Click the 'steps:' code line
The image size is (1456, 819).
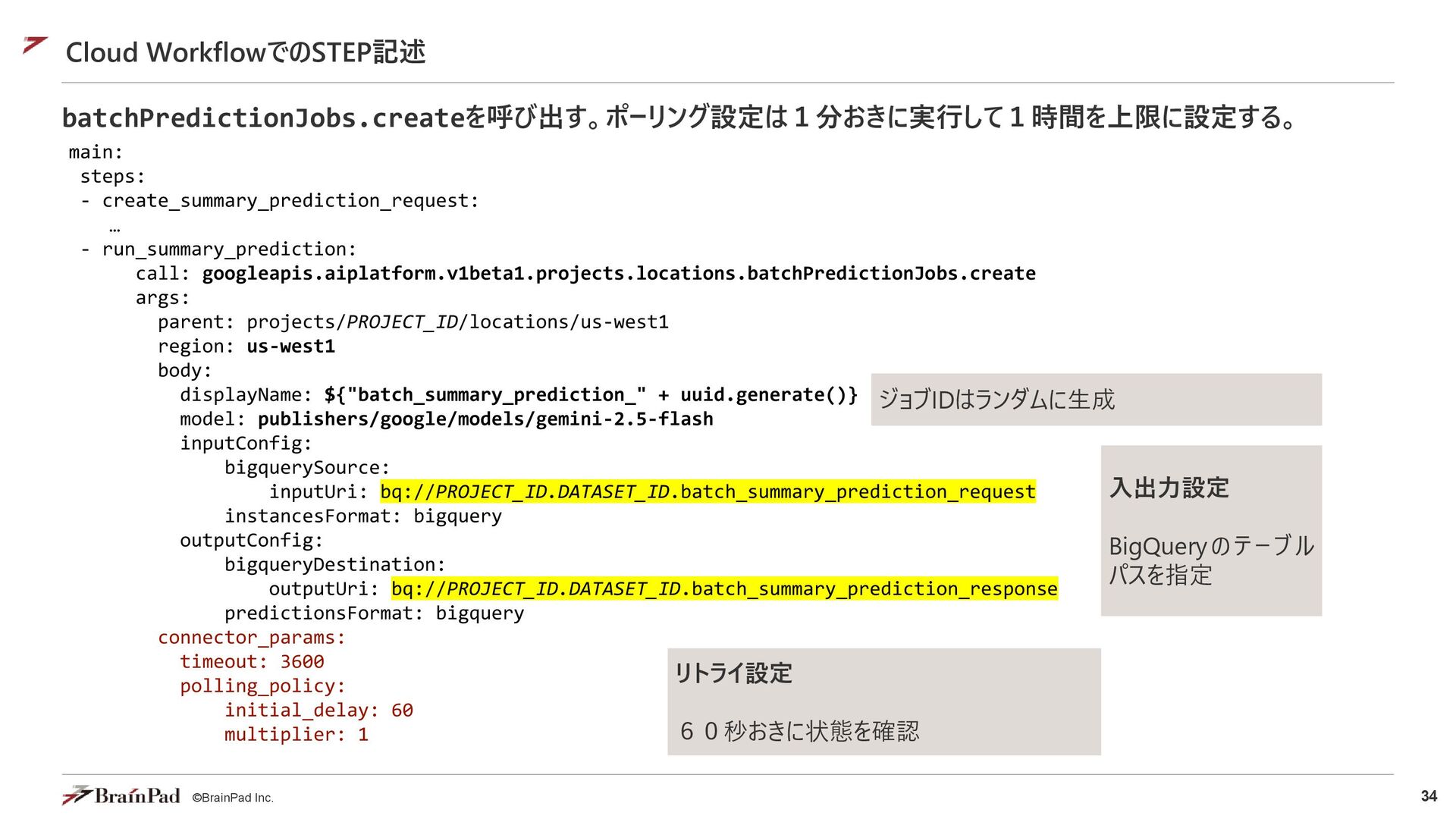click(x=112, y=177)
